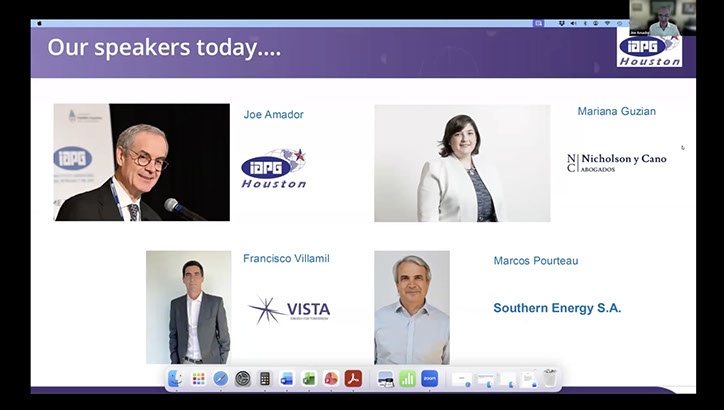The height and width of the screenshot is (410, 724).
Task: Toggle the Wi-Fi status menu
Action: coord(606,22)
